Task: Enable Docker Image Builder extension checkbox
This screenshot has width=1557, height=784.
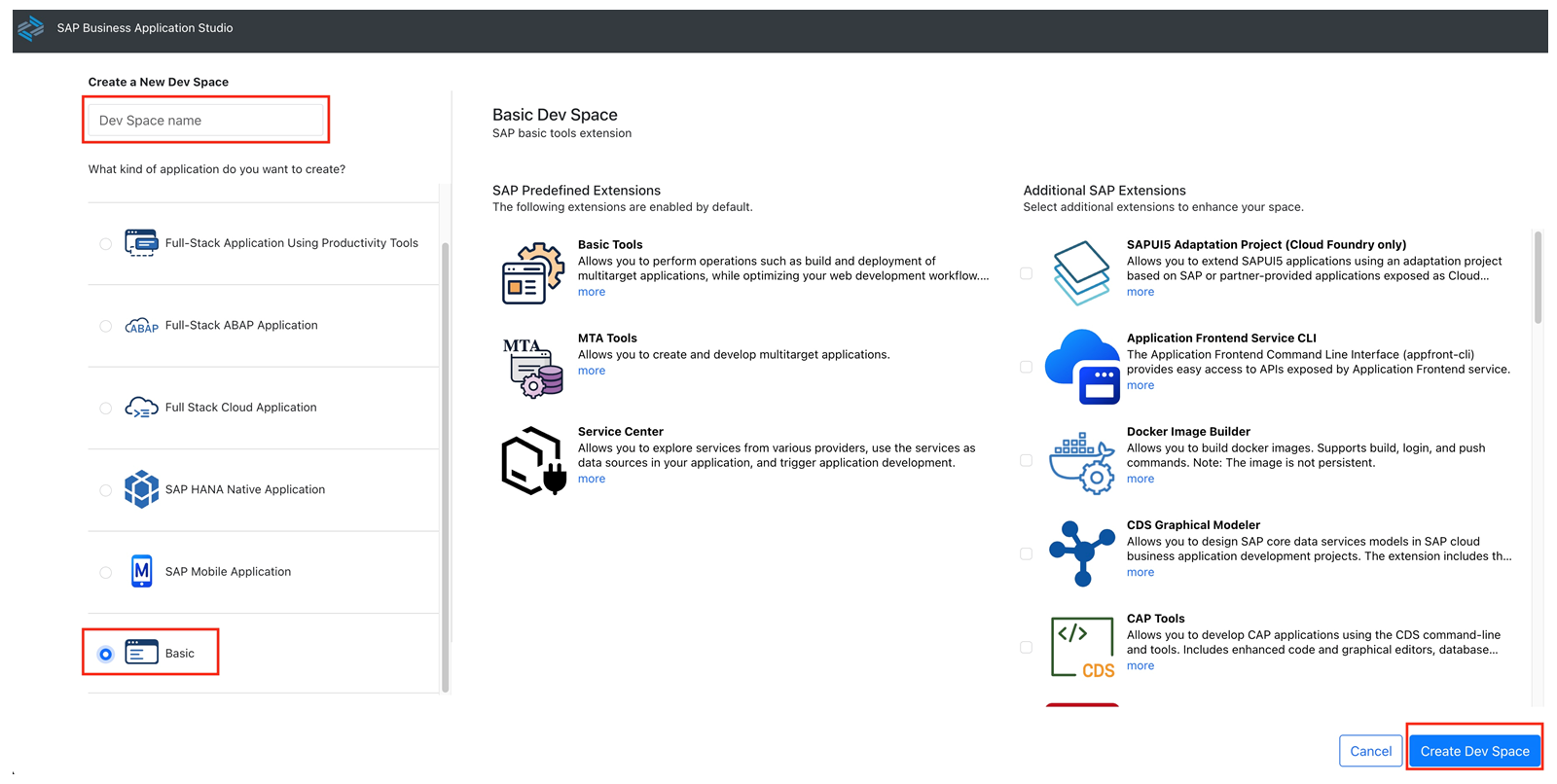Action: pyautogui.click(x=1026, y=460)
